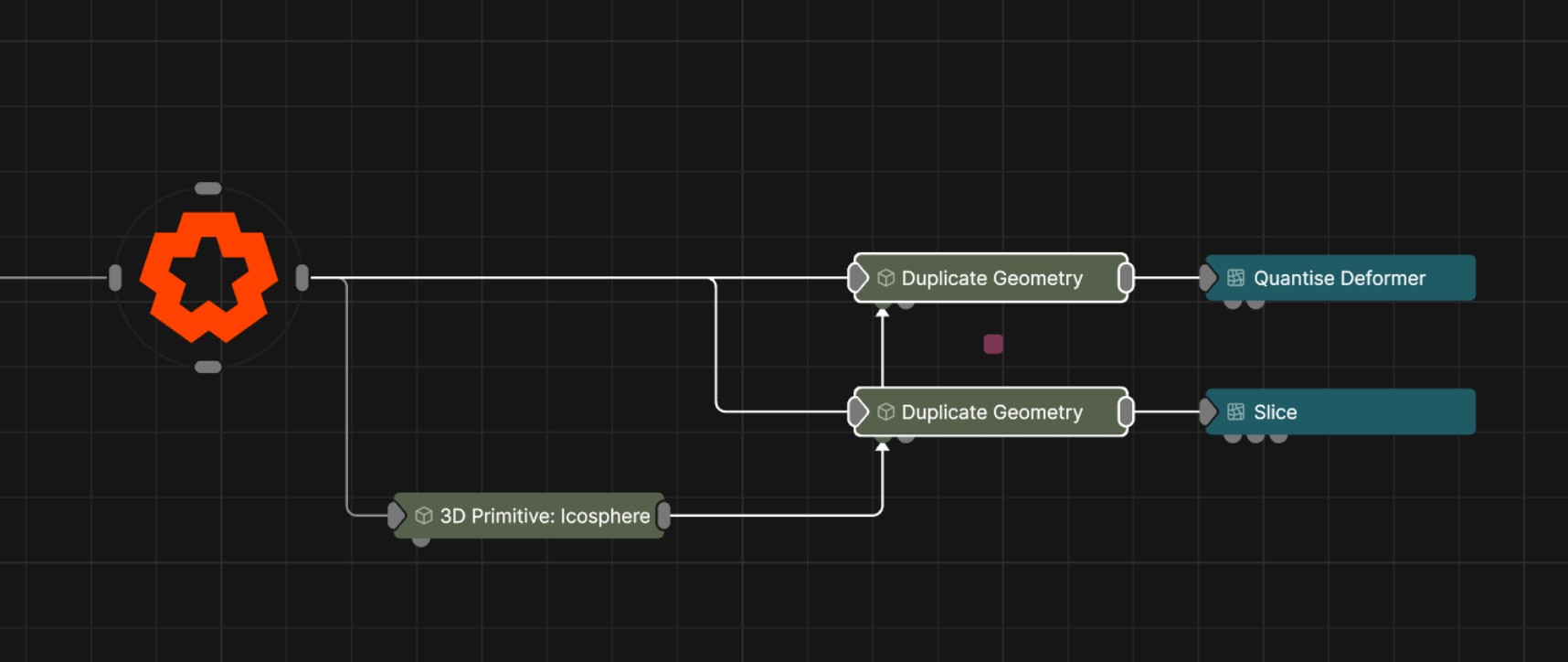Click the root node's right output connector
Viewport: 1568px width, 662px height.
point(302,278)
